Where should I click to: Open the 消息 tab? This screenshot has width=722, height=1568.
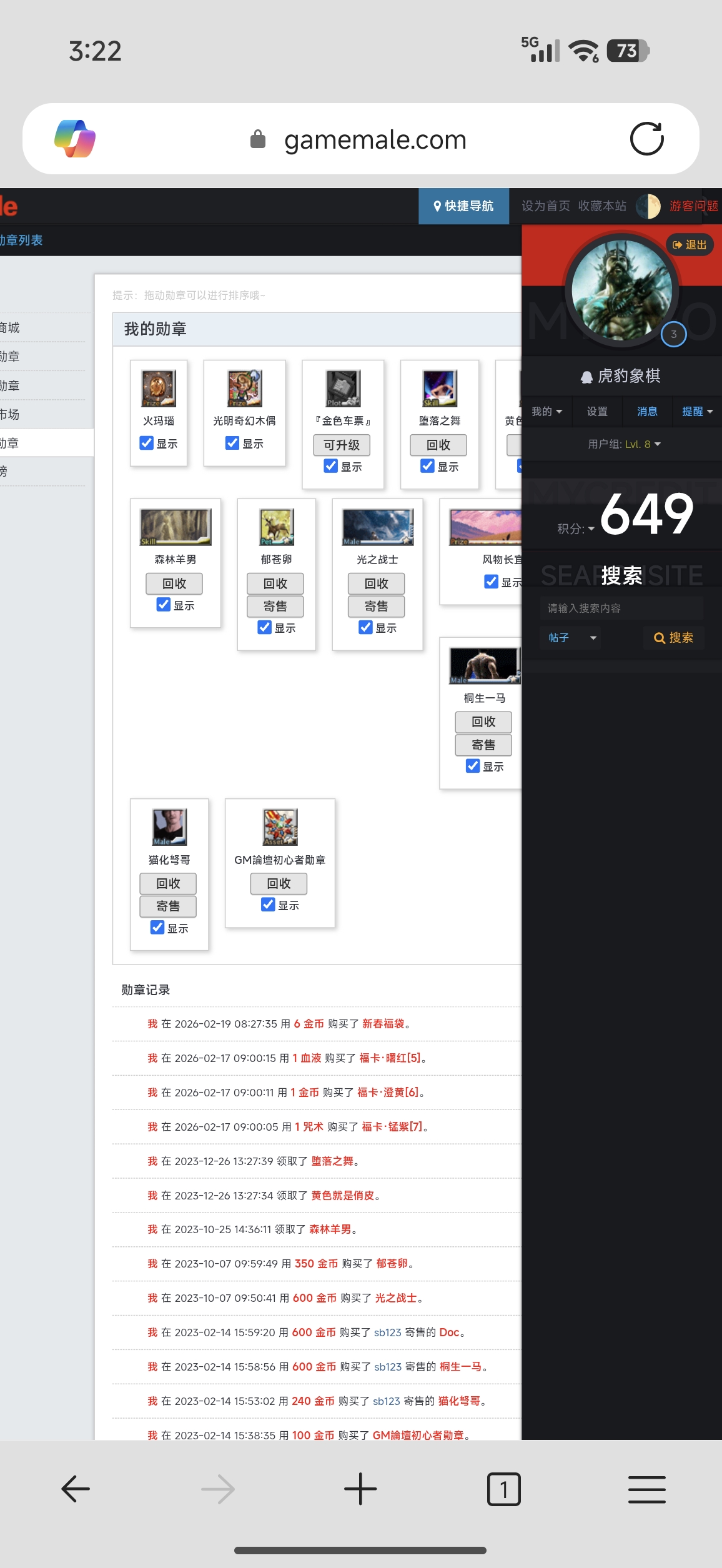pos(647,411)
